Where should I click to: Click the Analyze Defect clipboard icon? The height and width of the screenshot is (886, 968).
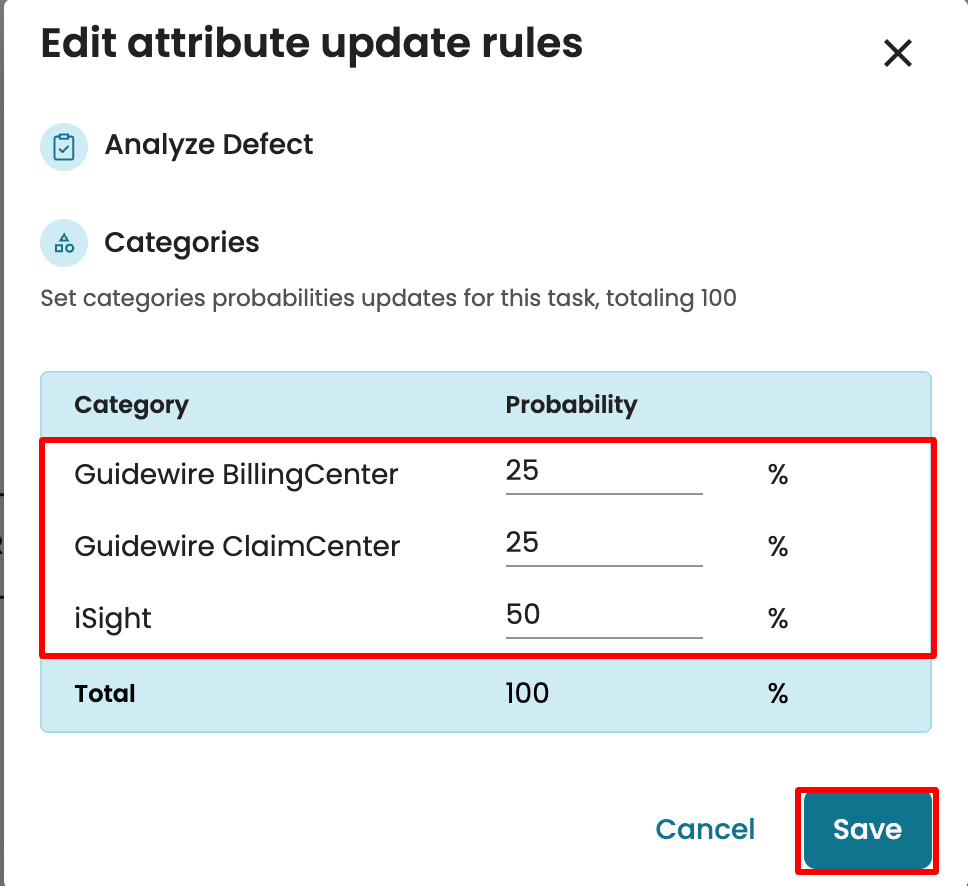(64, 147)
